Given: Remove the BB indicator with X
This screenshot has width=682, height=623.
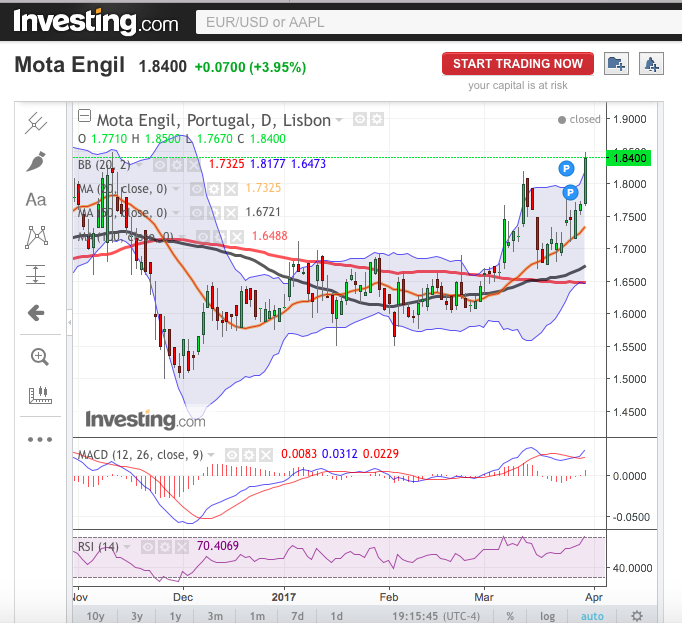Looking at the screenshot, I should pos(194,165).
